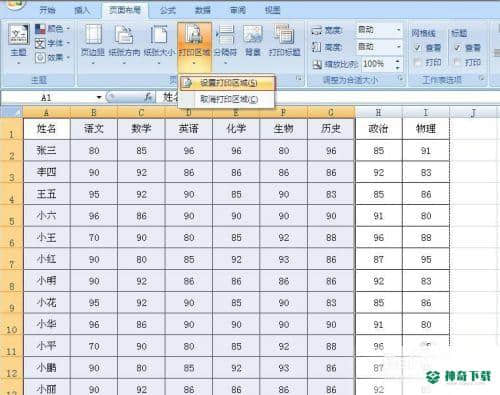Viewport: 500px width, 395px height.
Task: Open the theme 字体 fonts menu
Action: click(53, 43)
